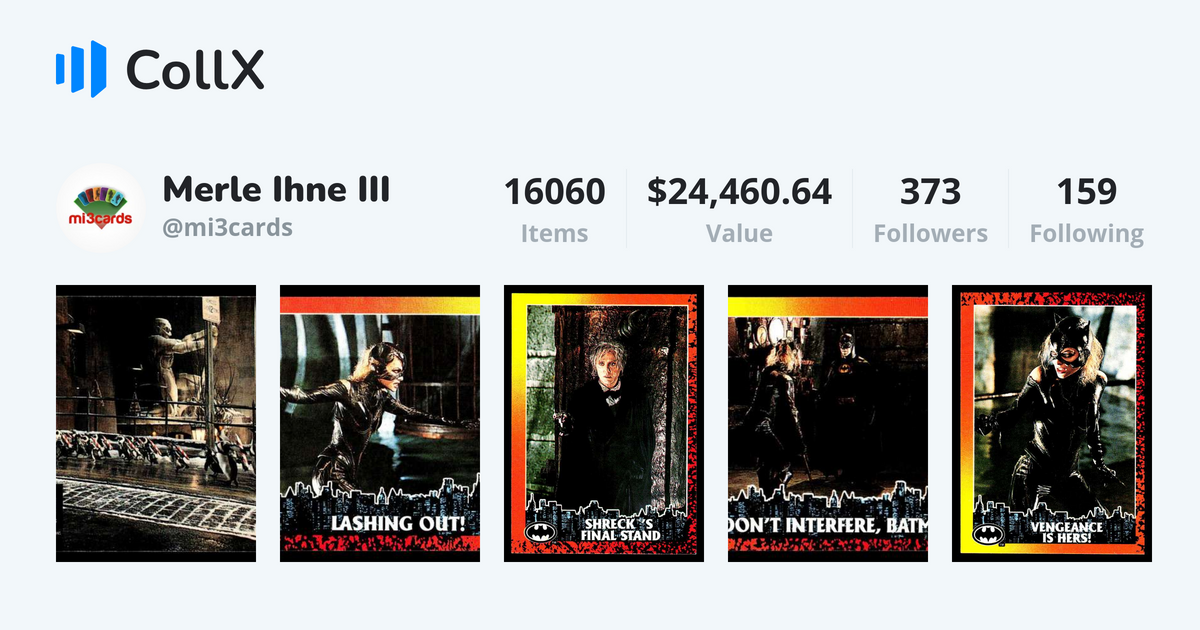Screen dimensions: 1200x630
Task: Open the Shreck's Final Stand card
Action: (604, 423)
